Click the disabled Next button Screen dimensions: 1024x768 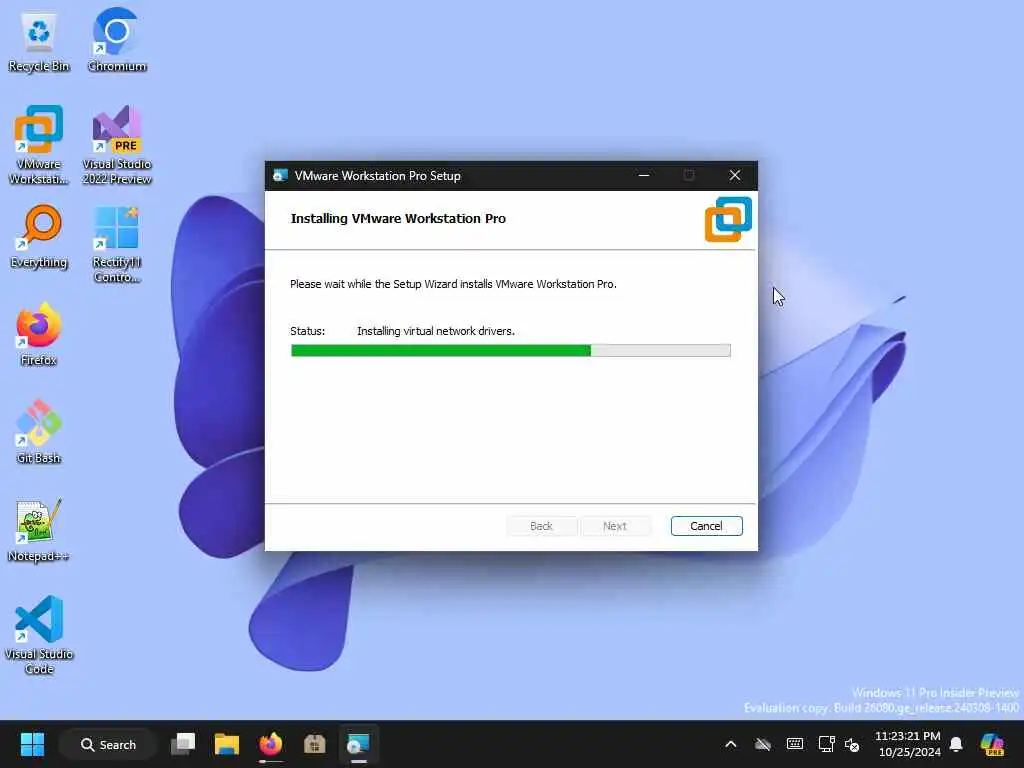[615, 526]
